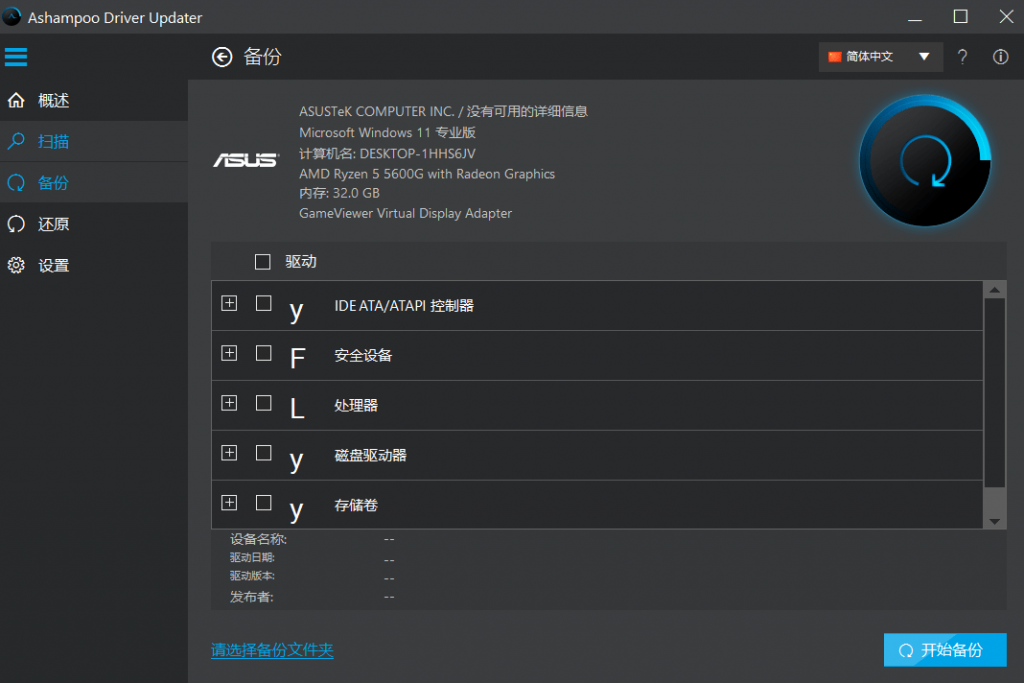Click the driver list scrollbar down arrow
1024x683 pixels.
(994, 521)
